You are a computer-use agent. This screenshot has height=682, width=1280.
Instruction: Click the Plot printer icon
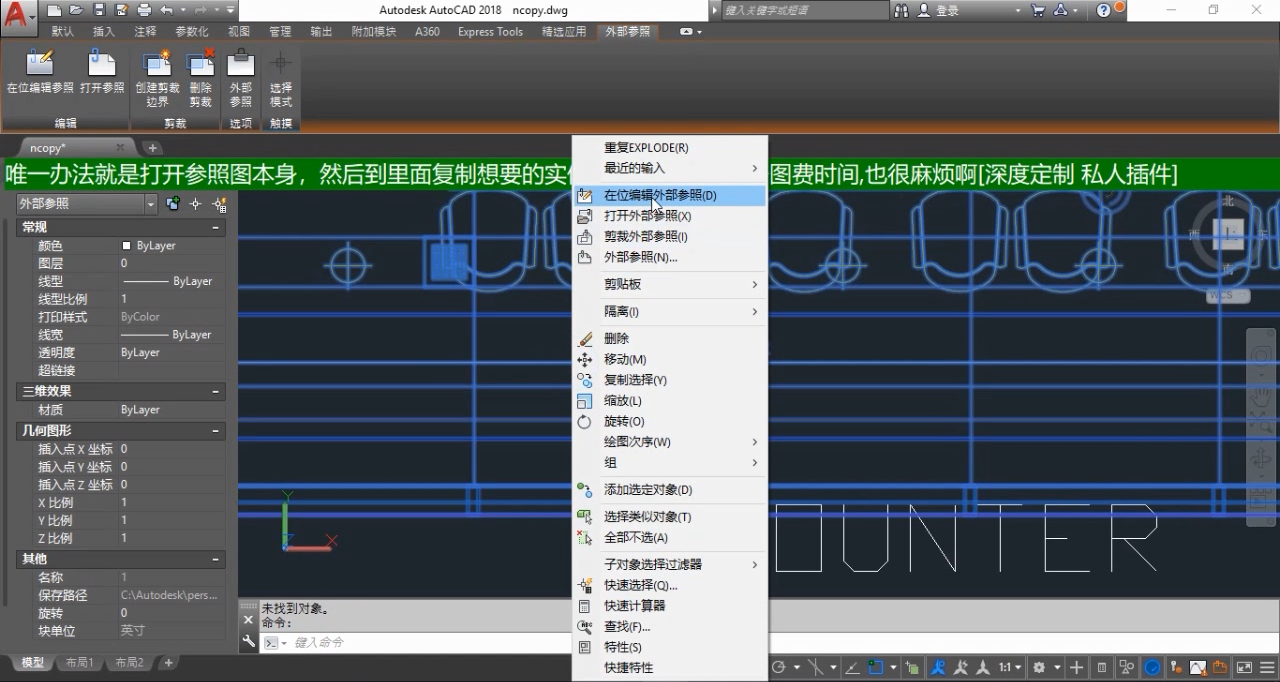click(144, 10)
